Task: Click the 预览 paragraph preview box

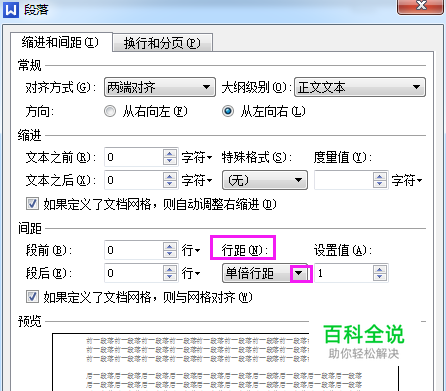Action: point(225,362)
